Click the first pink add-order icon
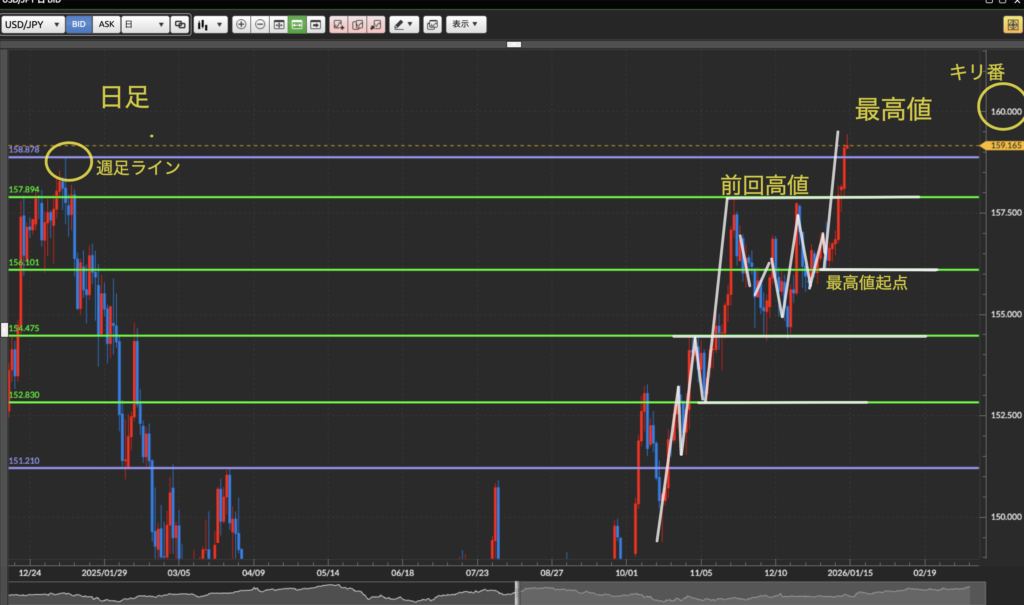This screenshot has height=605, width=1024. [339, 25]
